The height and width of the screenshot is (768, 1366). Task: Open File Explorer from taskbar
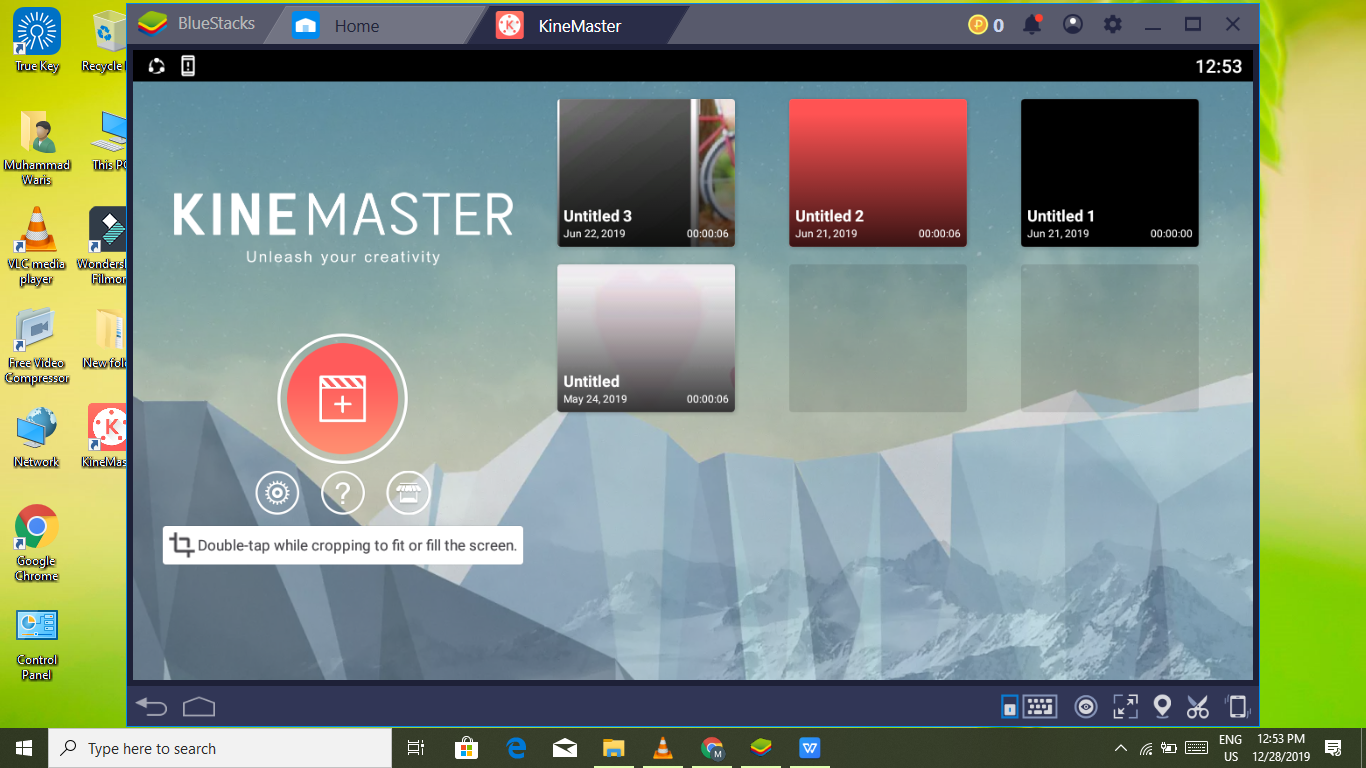[614, 748]
